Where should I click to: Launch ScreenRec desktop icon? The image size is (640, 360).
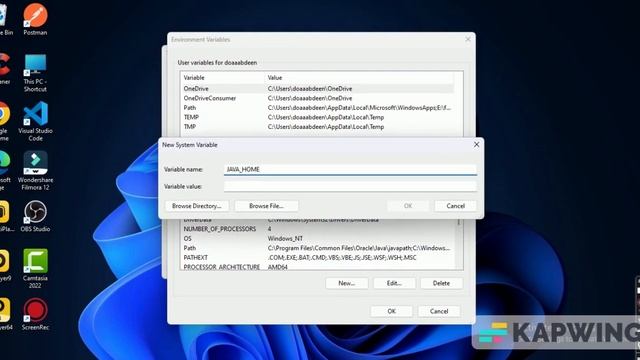[x=35, y=314]
